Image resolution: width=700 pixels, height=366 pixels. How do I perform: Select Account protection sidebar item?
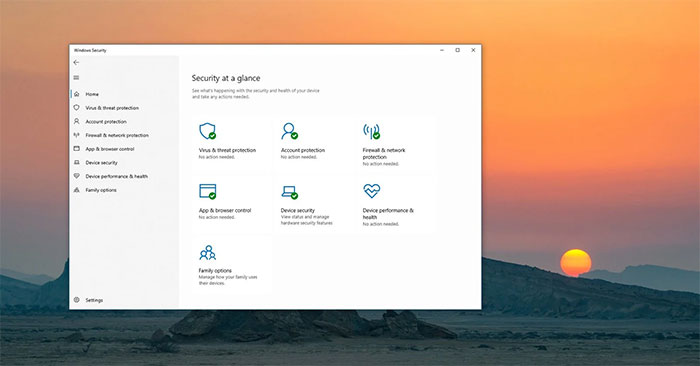tap(106, 121)
